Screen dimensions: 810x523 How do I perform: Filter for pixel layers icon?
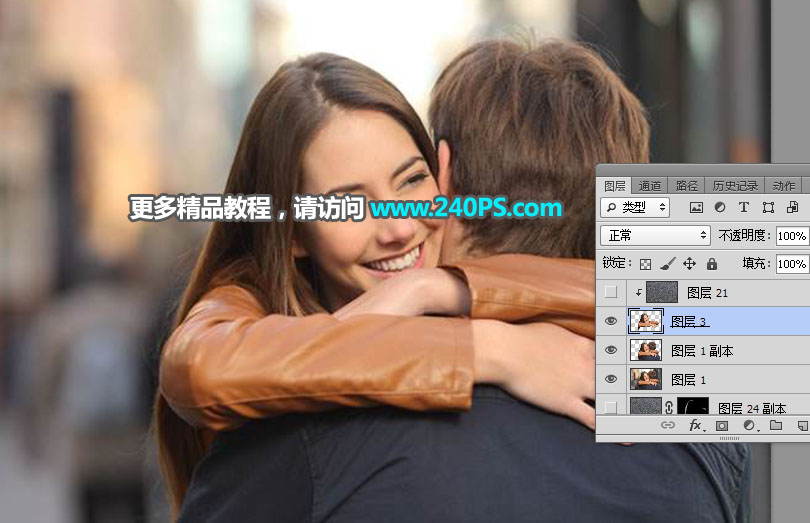(696, 208)
